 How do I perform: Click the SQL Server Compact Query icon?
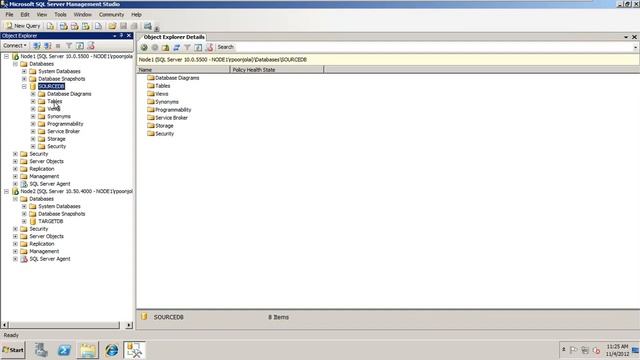coord(98,26)
